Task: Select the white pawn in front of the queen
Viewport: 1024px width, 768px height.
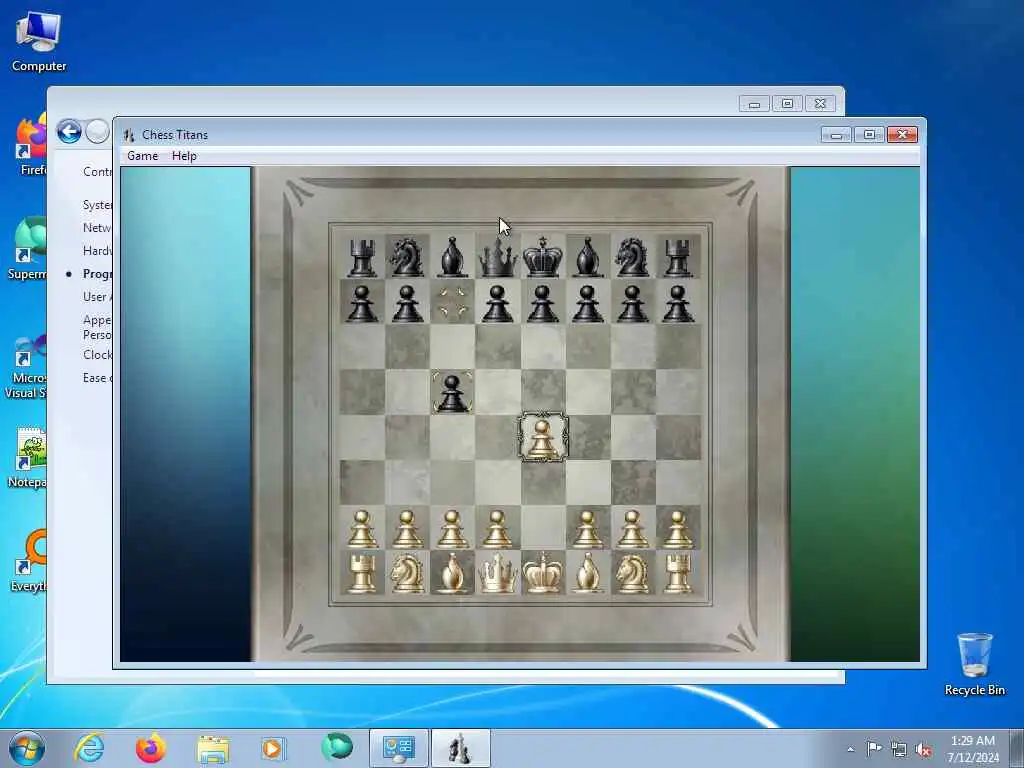Action: click(x=498, y=528)
